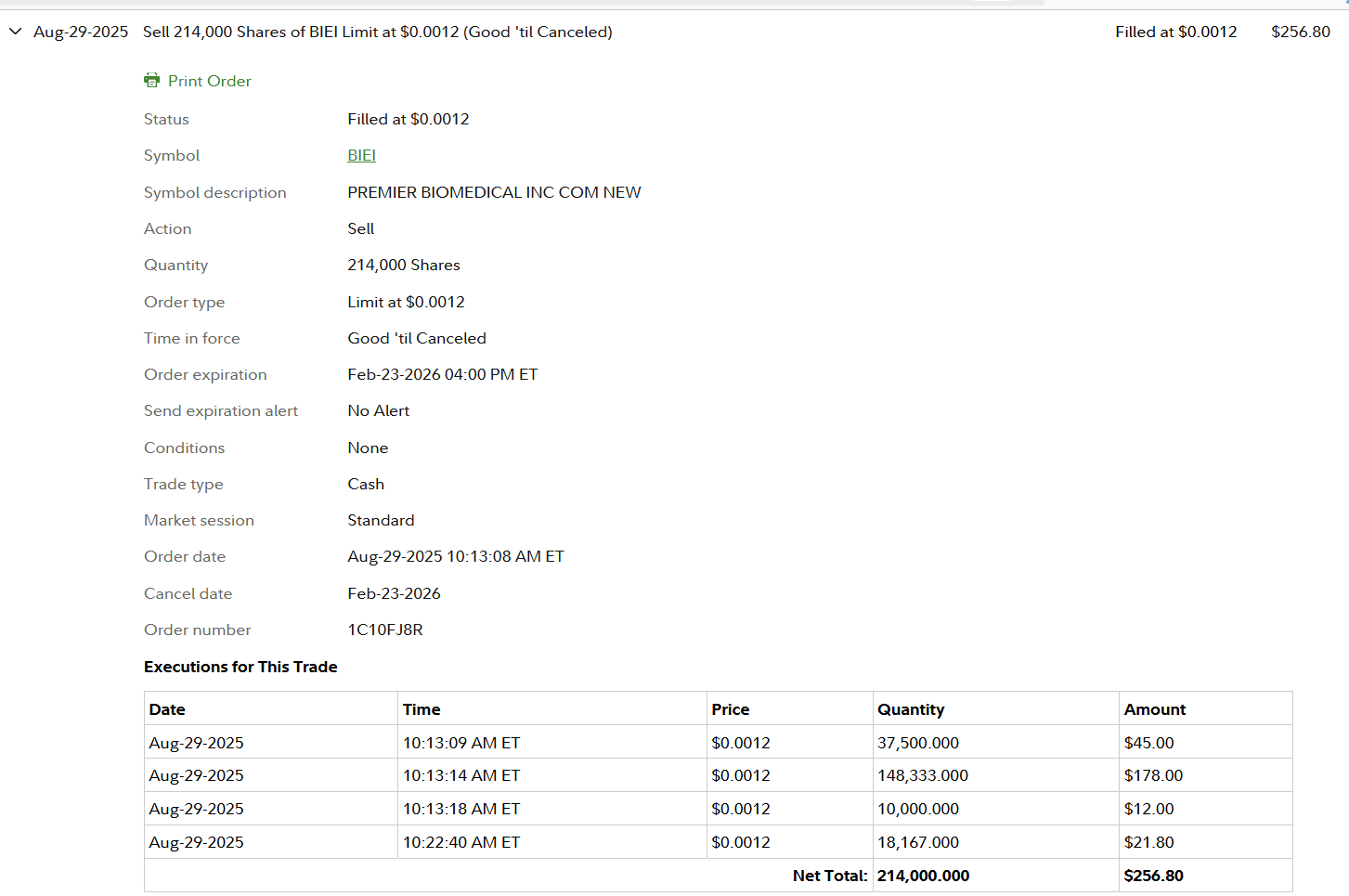Click the order number '1C10FJ8R'
The image size is (1349, 896).
385,630
